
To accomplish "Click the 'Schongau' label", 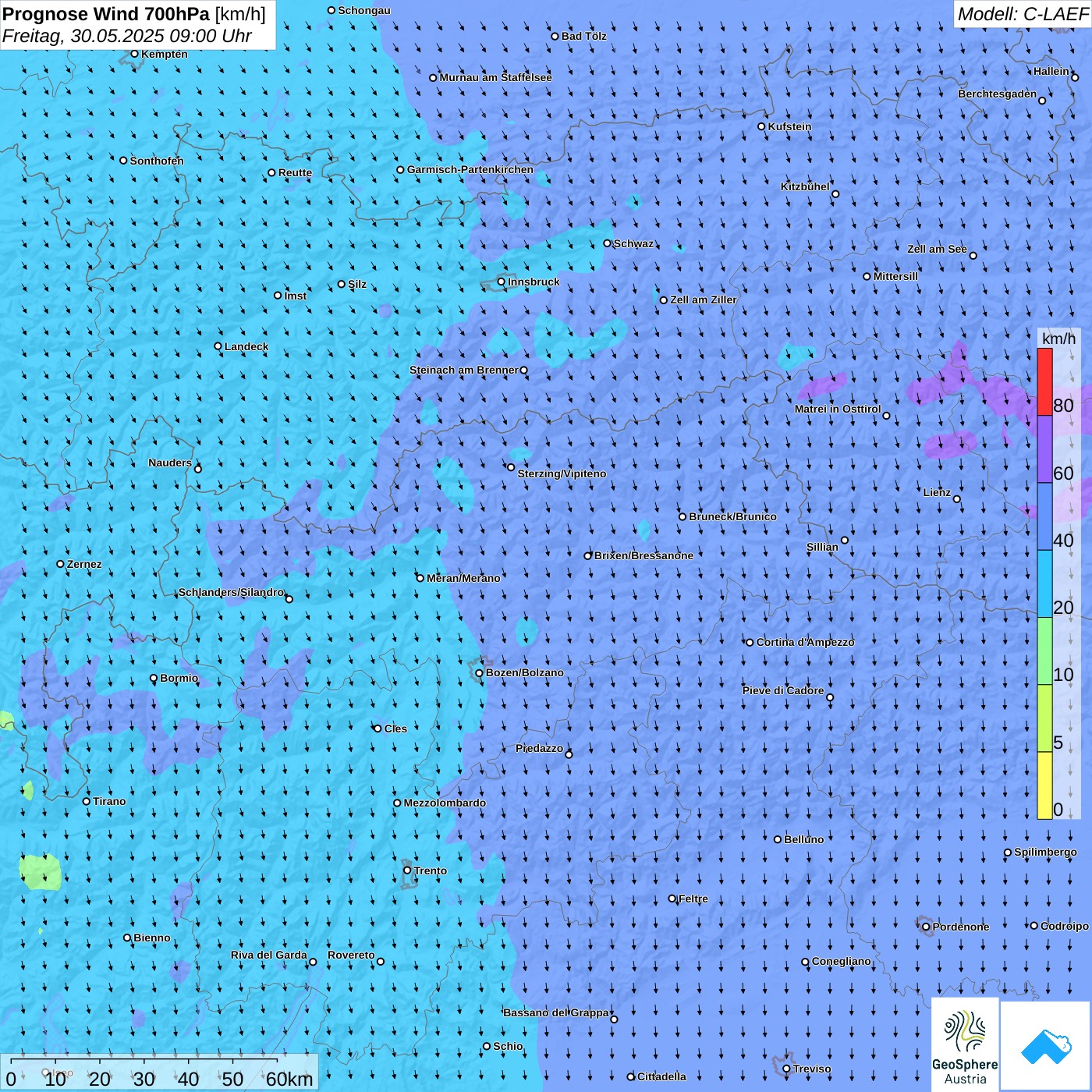I will [x=364, y=10].
